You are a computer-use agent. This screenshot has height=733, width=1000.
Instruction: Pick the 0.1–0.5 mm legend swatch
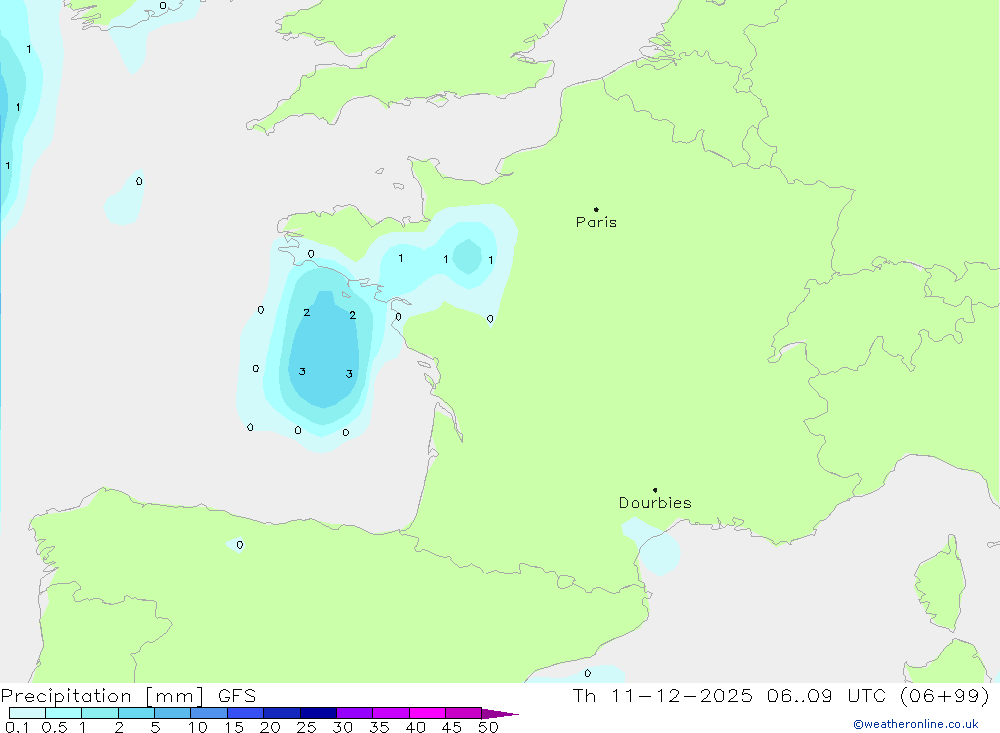point(27,713)
